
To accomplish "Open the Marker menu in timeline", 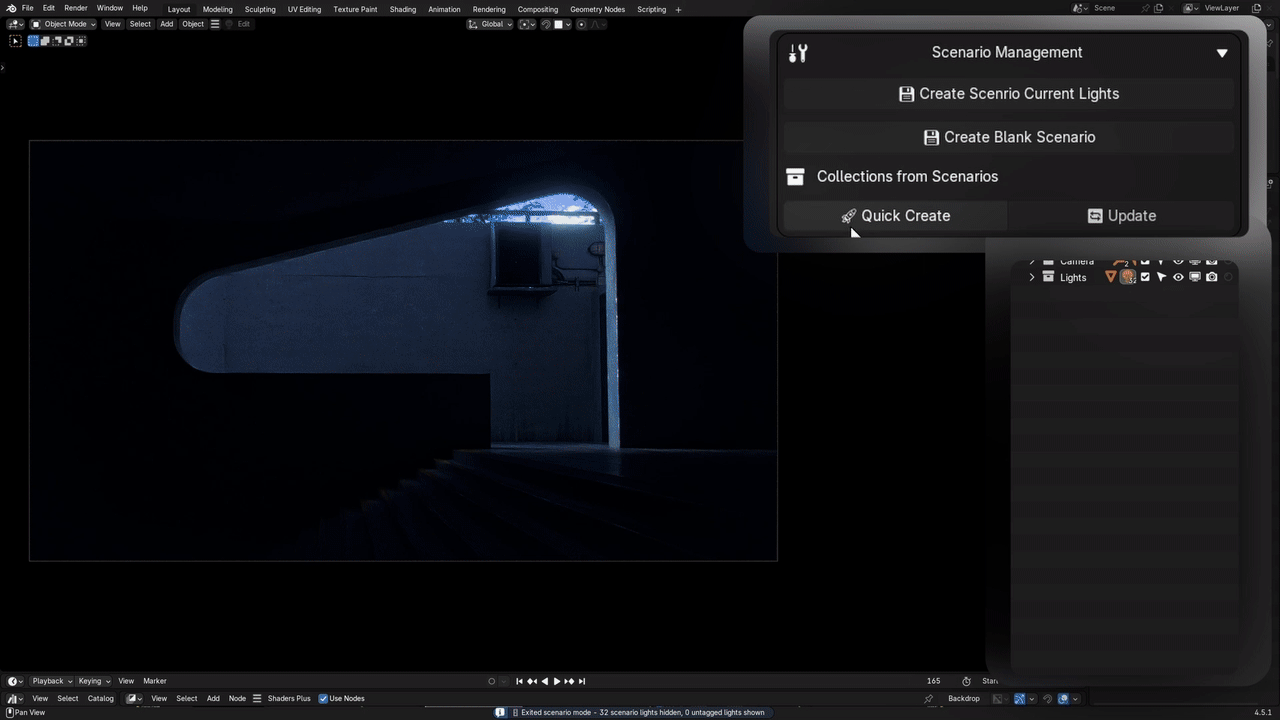I will coord(155,681).
